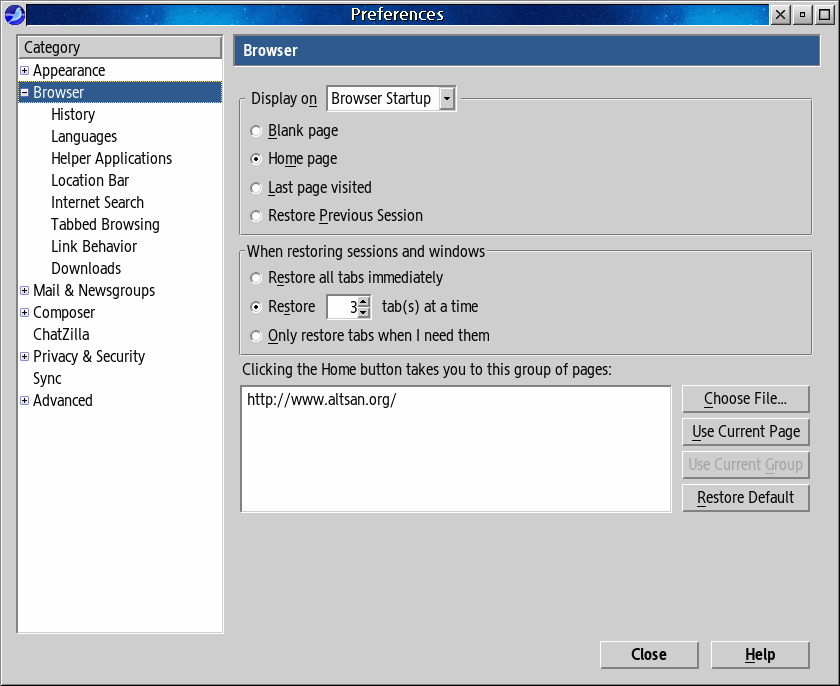The image size is (840, 686).
Task: Click Restore Default for home page
Action: click(x=745, y=498)
